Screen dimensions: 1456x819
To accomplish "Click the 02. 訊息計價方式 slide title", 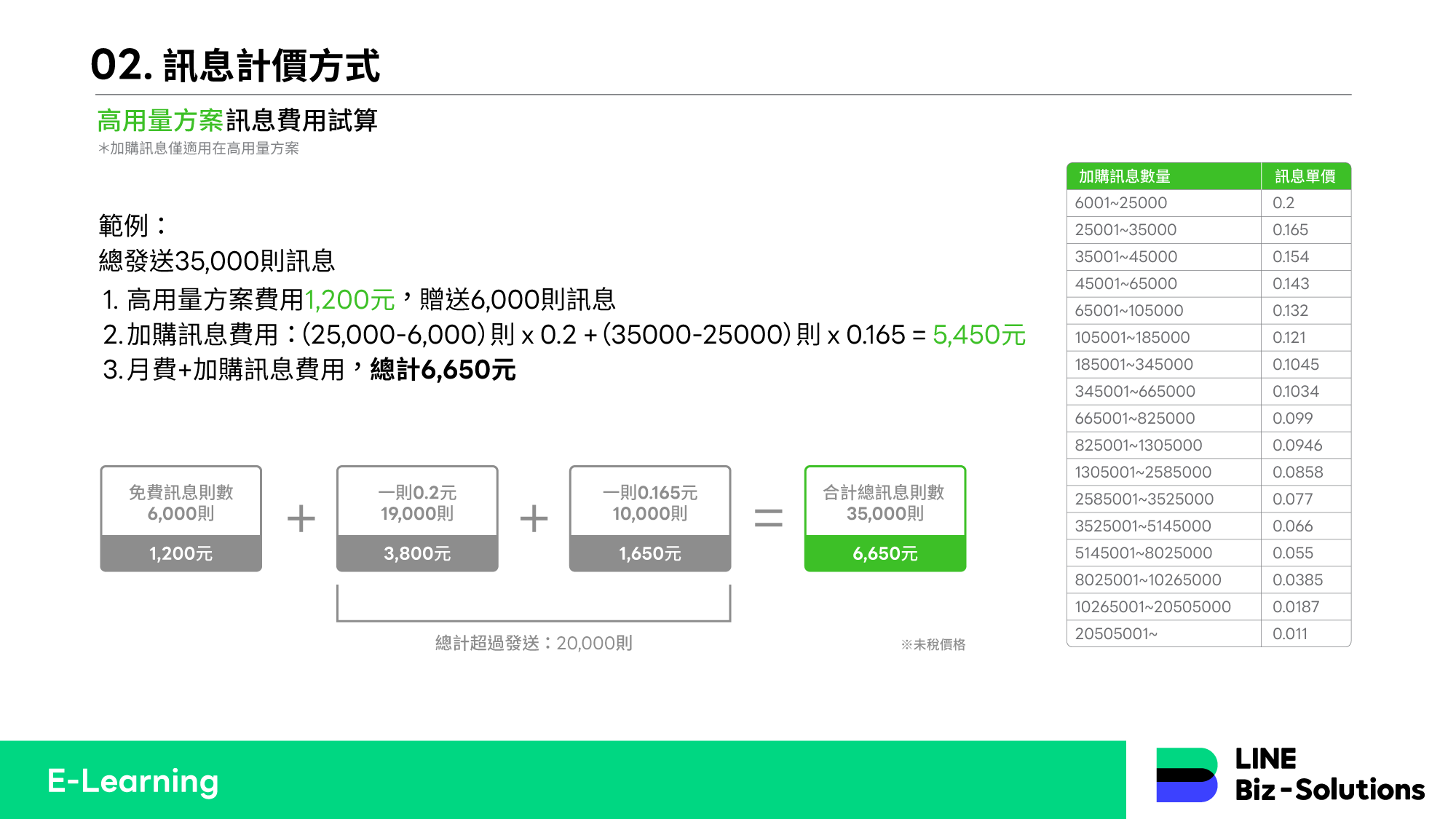I will pyautogui.click(x=235, y=66).
